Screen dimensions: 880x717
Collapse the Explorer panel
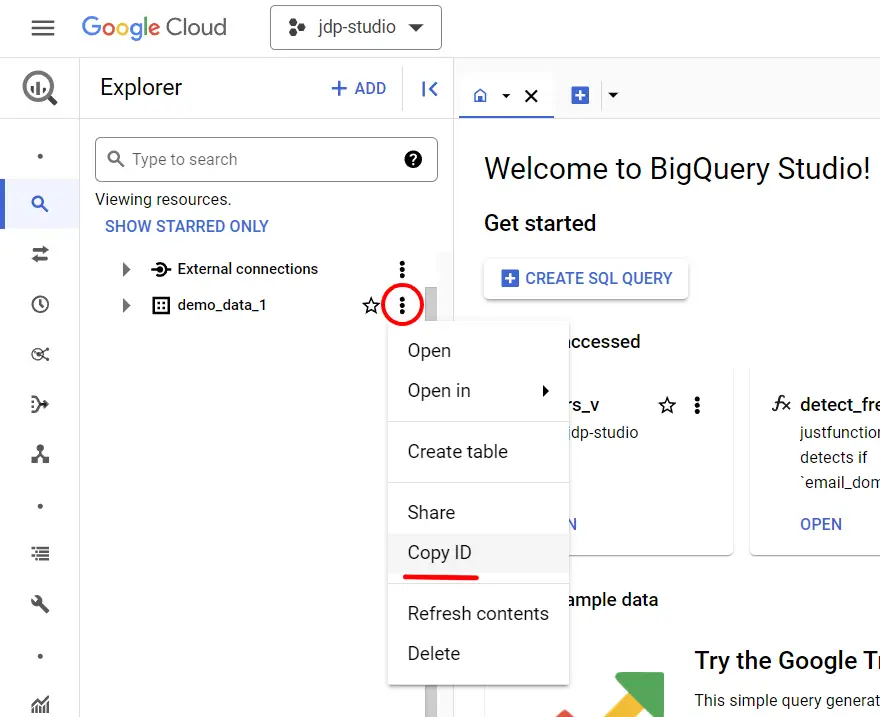pos(429,89)
